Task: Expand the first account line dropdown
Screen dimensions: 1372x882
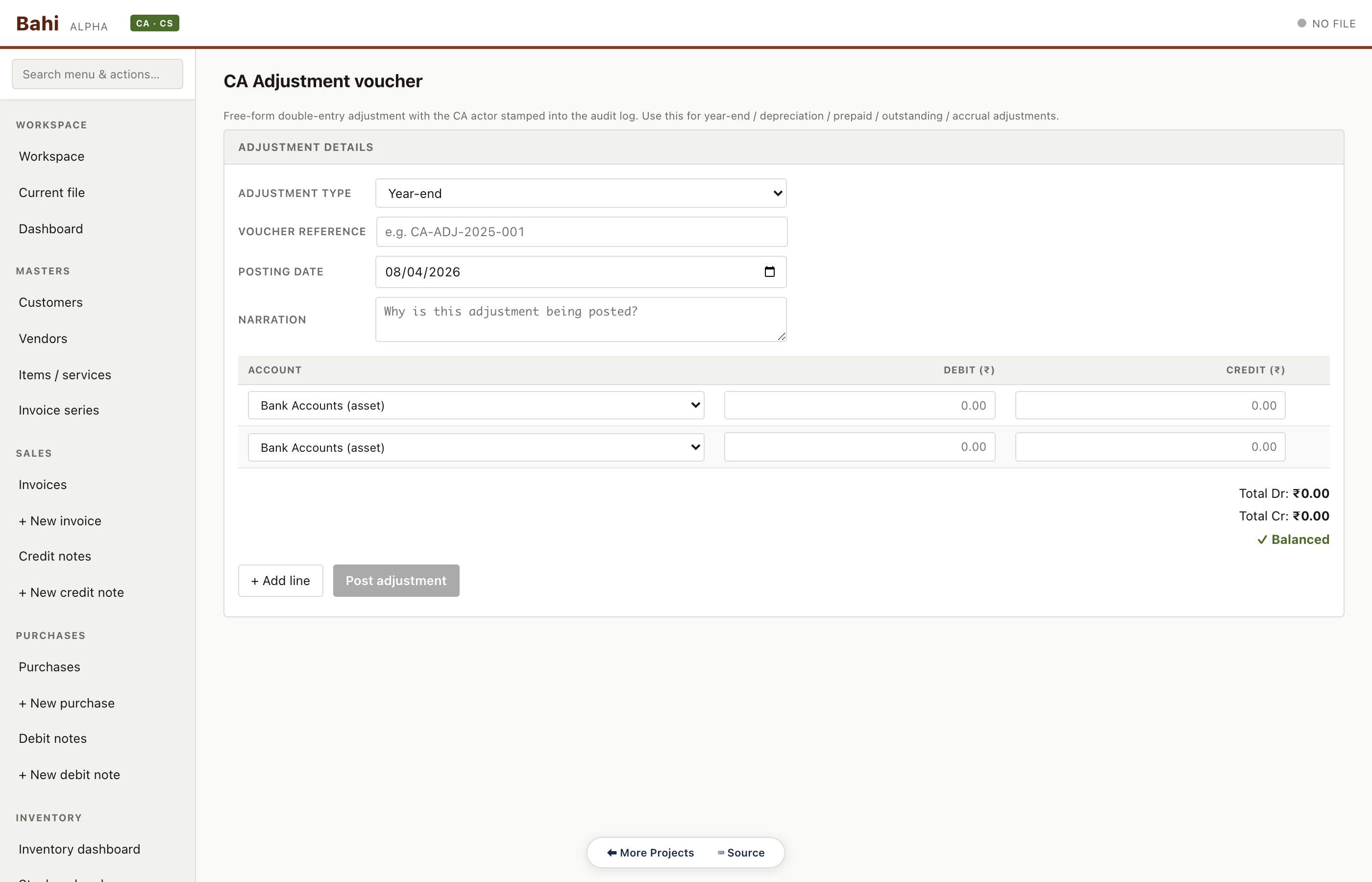Action: (x=476, y=405)
